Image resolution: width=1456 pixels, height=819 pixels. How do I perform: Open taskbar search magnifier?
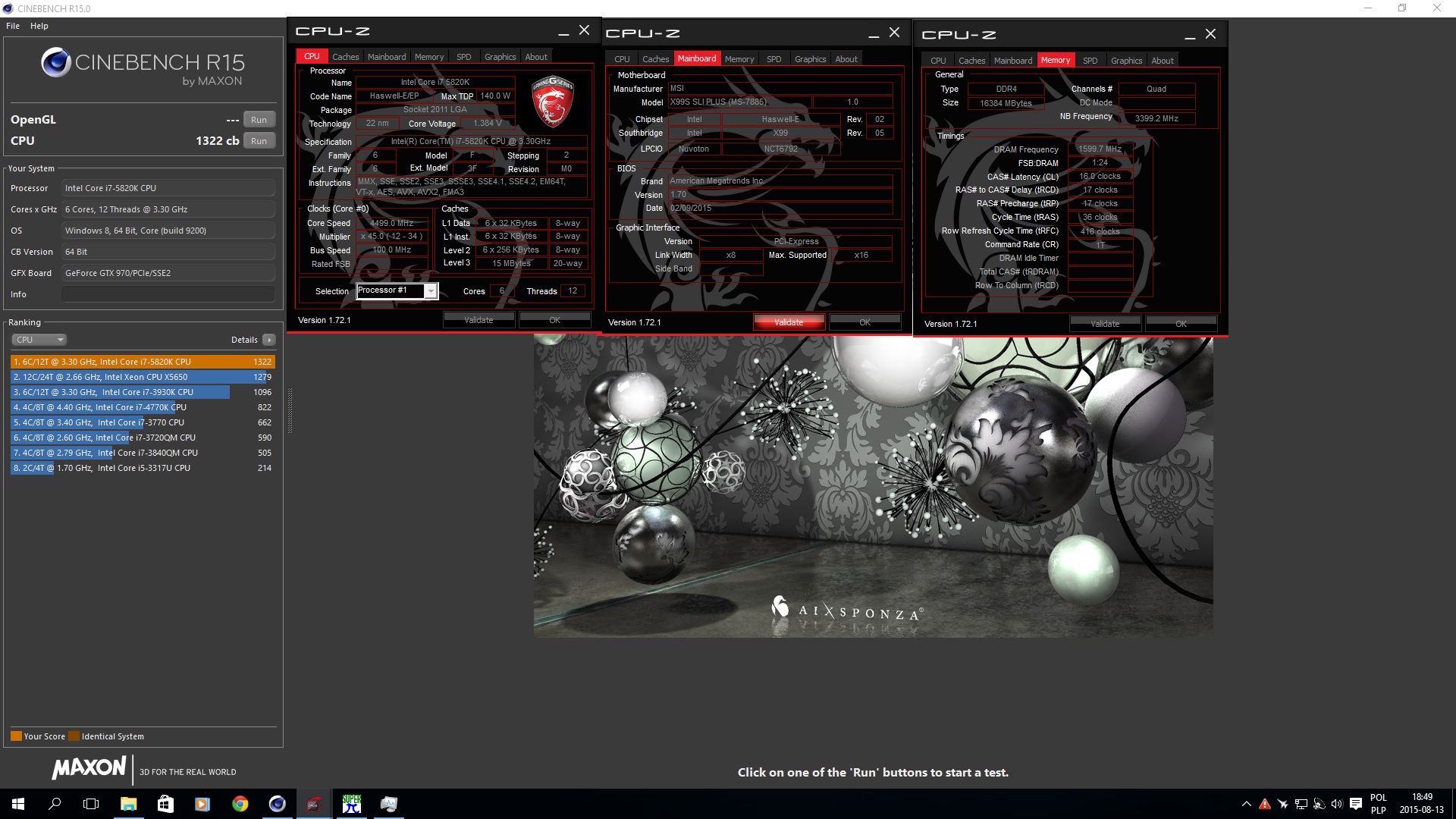[x=55, y=804]
